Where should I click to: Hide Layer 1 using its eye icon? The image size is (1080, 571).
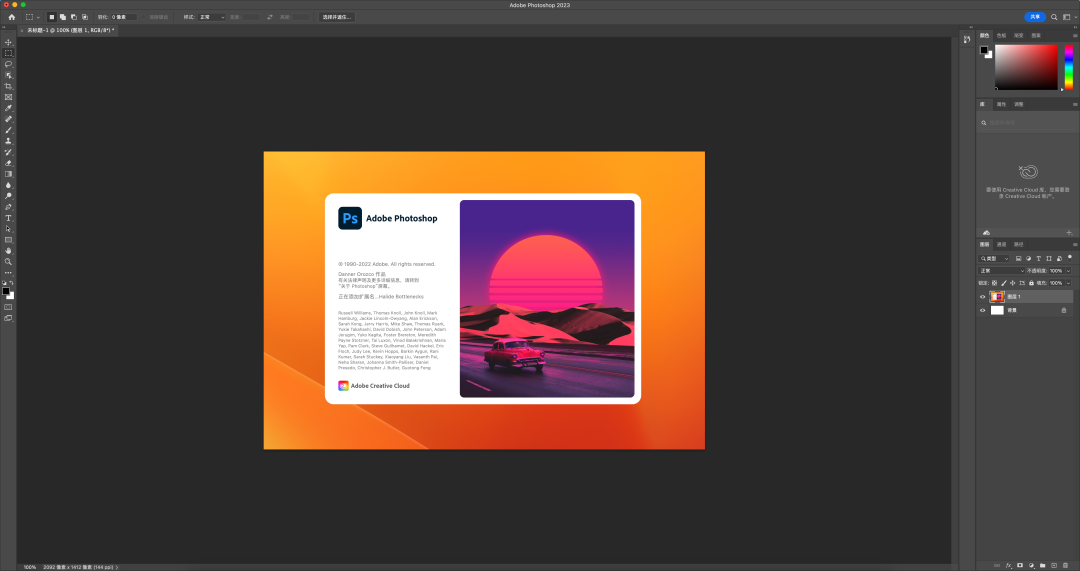(983, 297)
